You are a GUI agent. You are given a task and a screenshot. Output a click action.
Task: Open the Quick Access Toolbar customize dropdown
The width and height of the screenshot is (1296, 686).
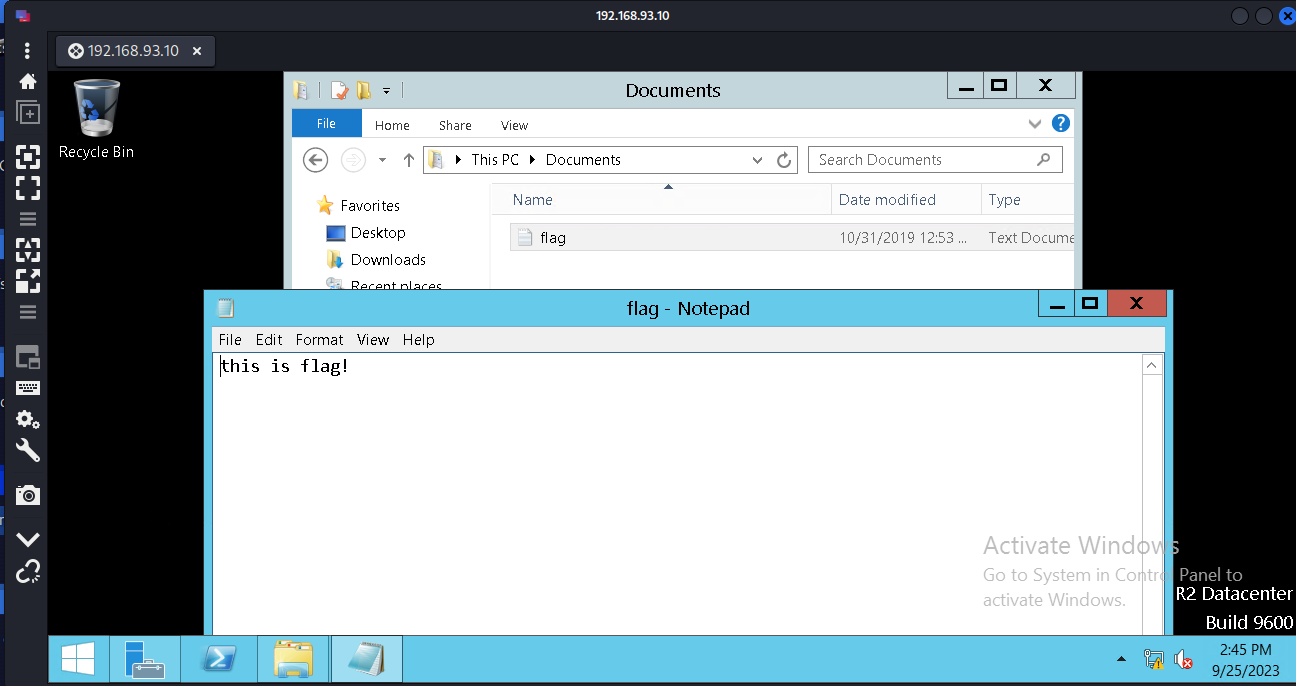point(386,91)
